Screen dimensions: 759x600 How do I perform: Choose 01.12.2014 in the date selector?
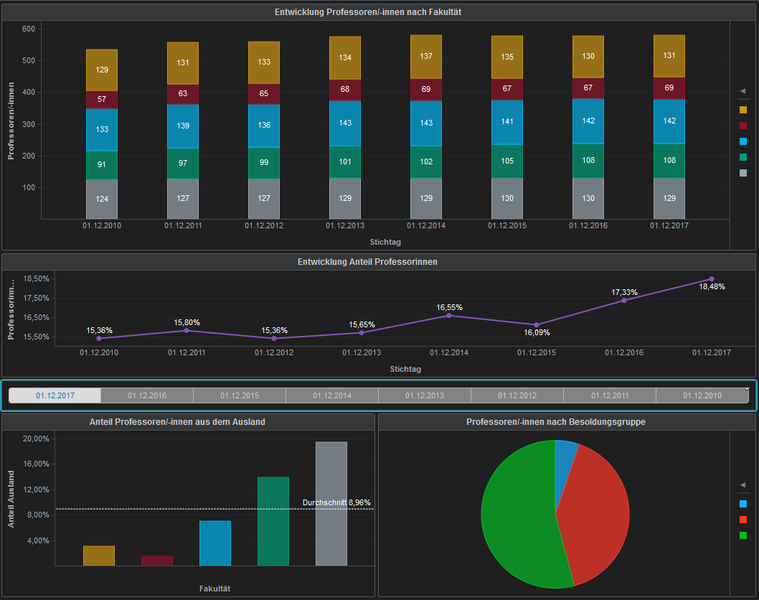pyautogui.click(x=332, y=396)
